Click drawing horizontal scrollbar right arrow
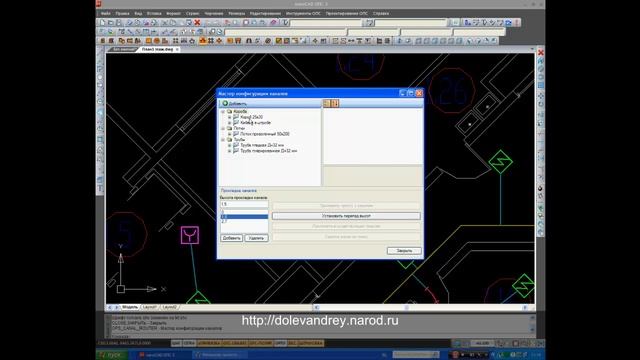 525,307
